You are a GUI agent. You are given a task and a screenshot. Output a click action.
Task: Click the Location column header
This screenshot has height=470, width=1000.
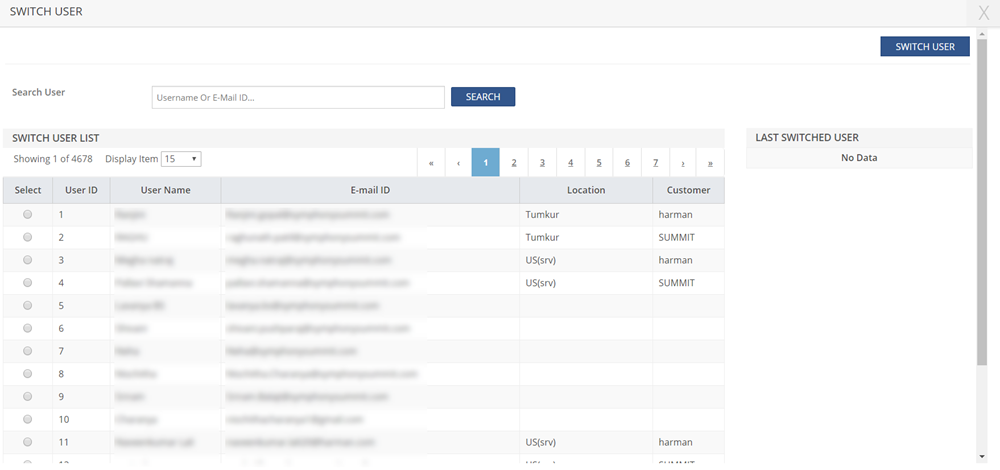click(x=586, y=190)
